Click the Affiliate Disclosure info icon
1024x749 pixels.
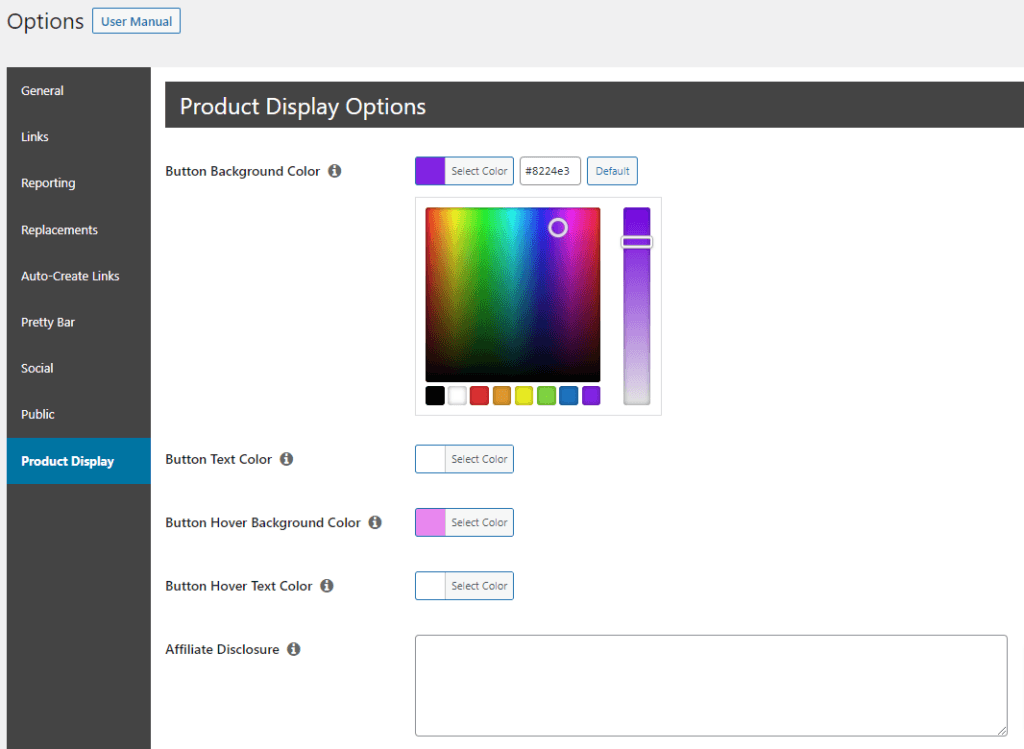click(293, 649)
